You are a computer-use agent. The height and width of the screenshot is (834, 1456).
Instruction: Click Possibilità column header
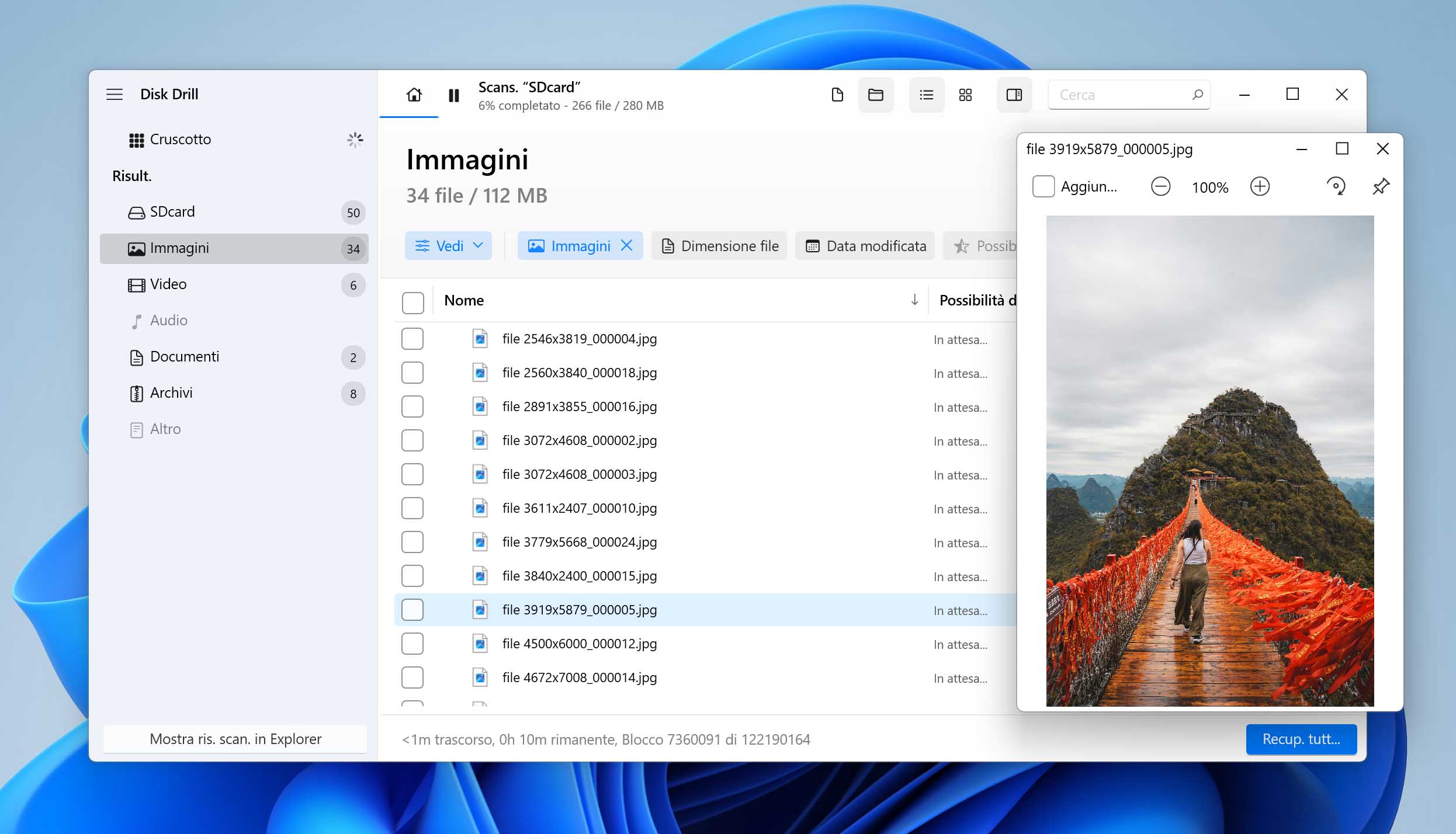(x=977, y=300)
